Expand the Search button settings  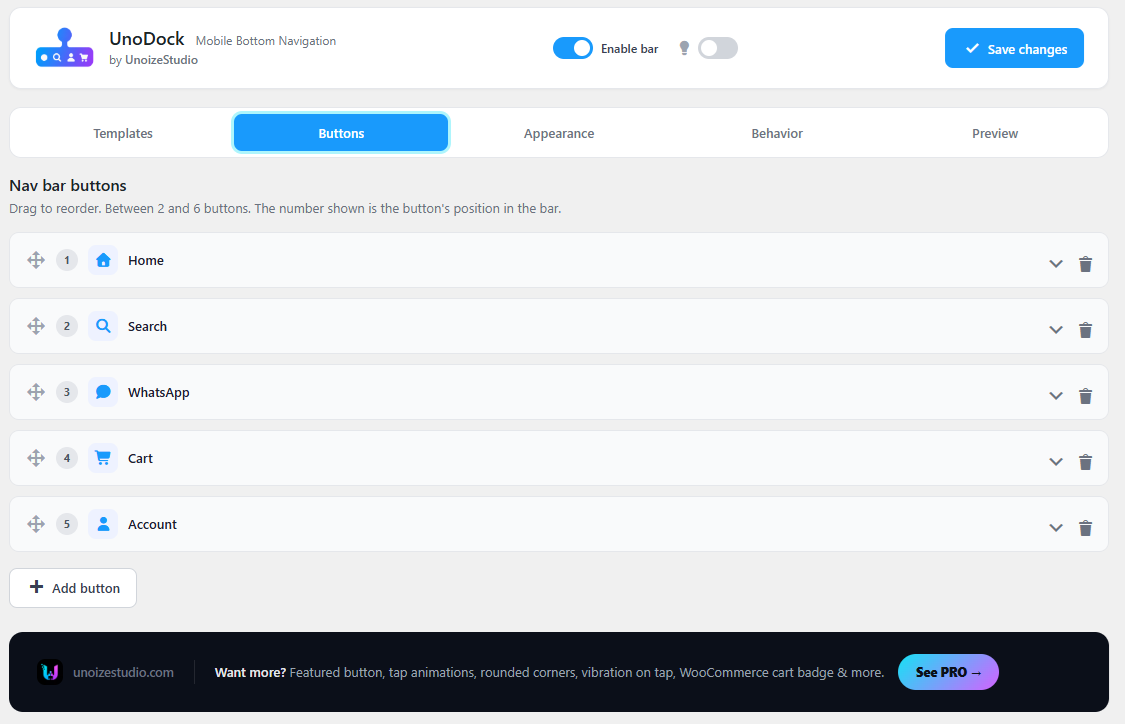point(1055,329)
